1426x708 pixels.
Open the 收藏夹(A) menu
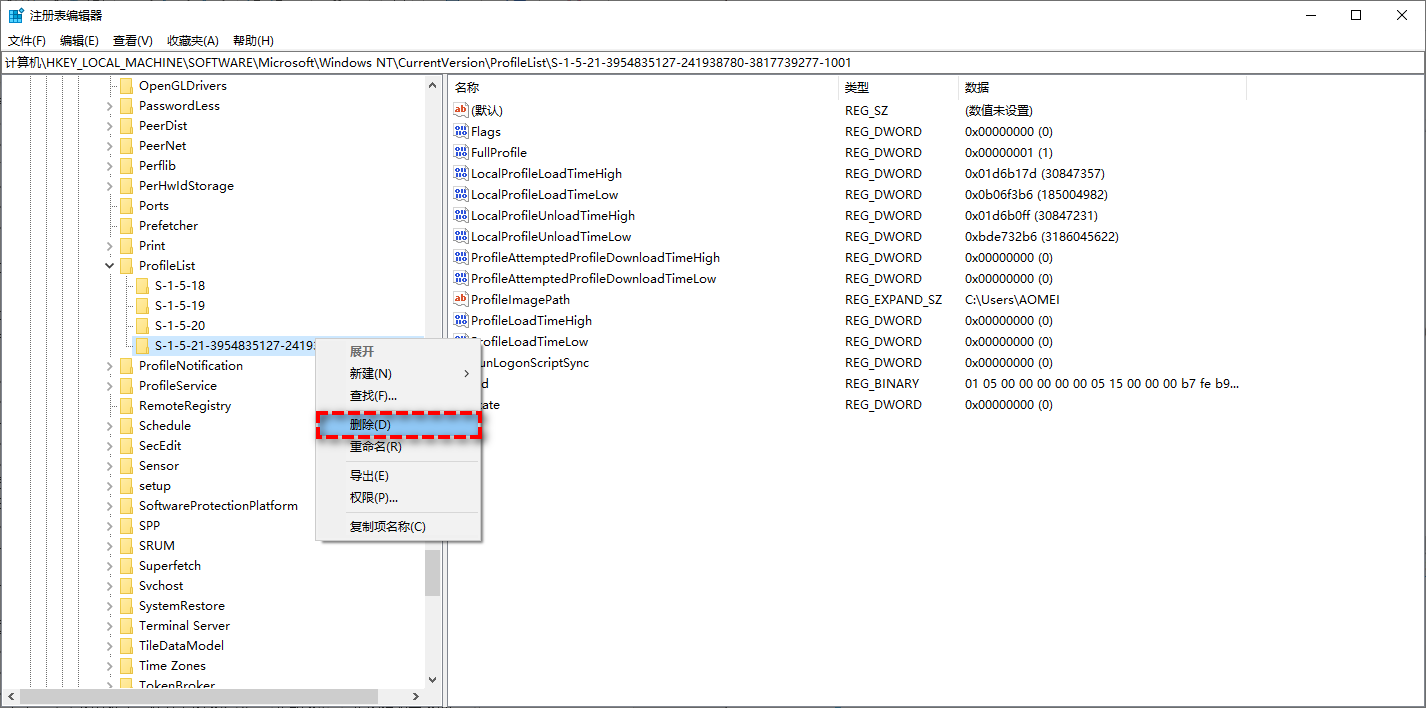pyautogui.click(x=192, y=41)
